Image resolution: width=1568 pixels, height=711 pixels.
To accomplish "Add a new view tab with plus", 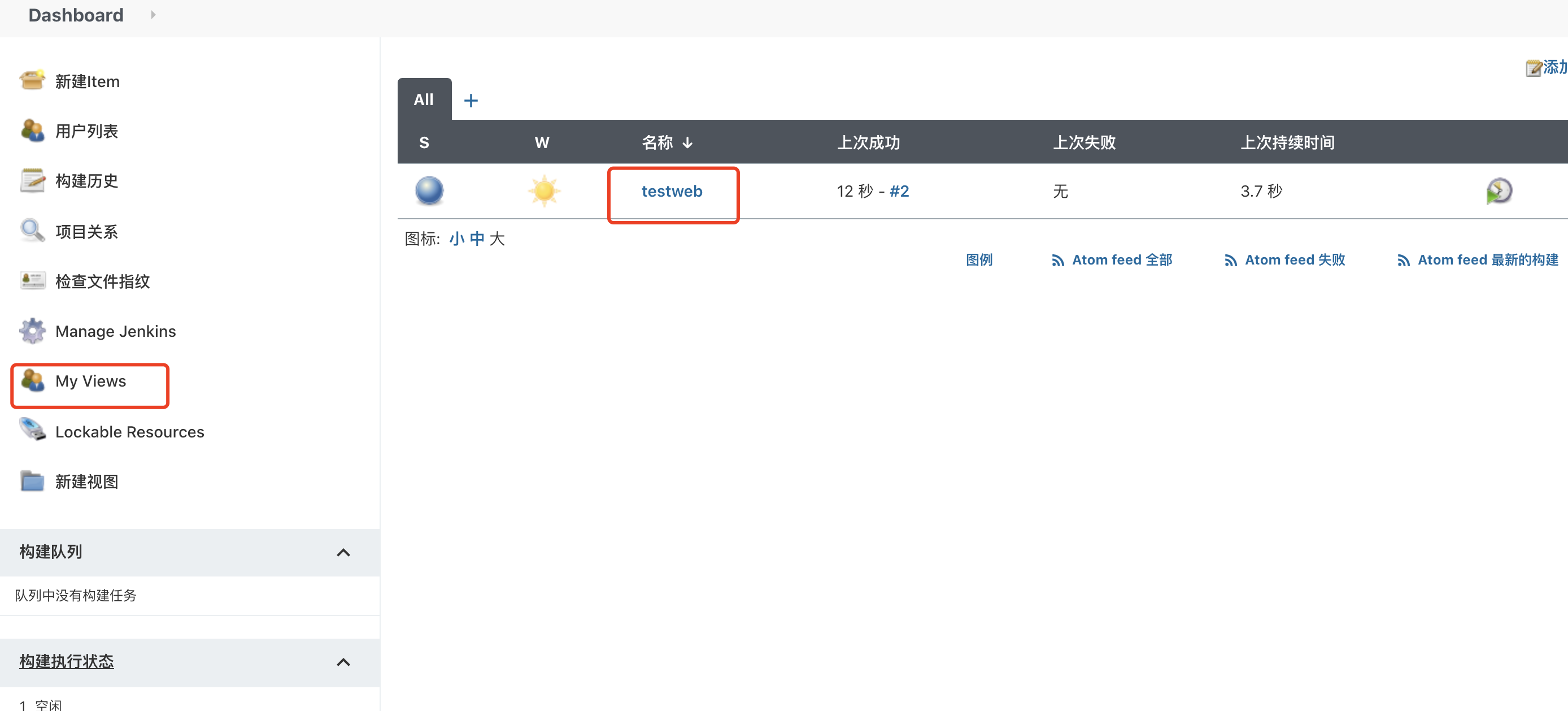I will coord(471,100).
